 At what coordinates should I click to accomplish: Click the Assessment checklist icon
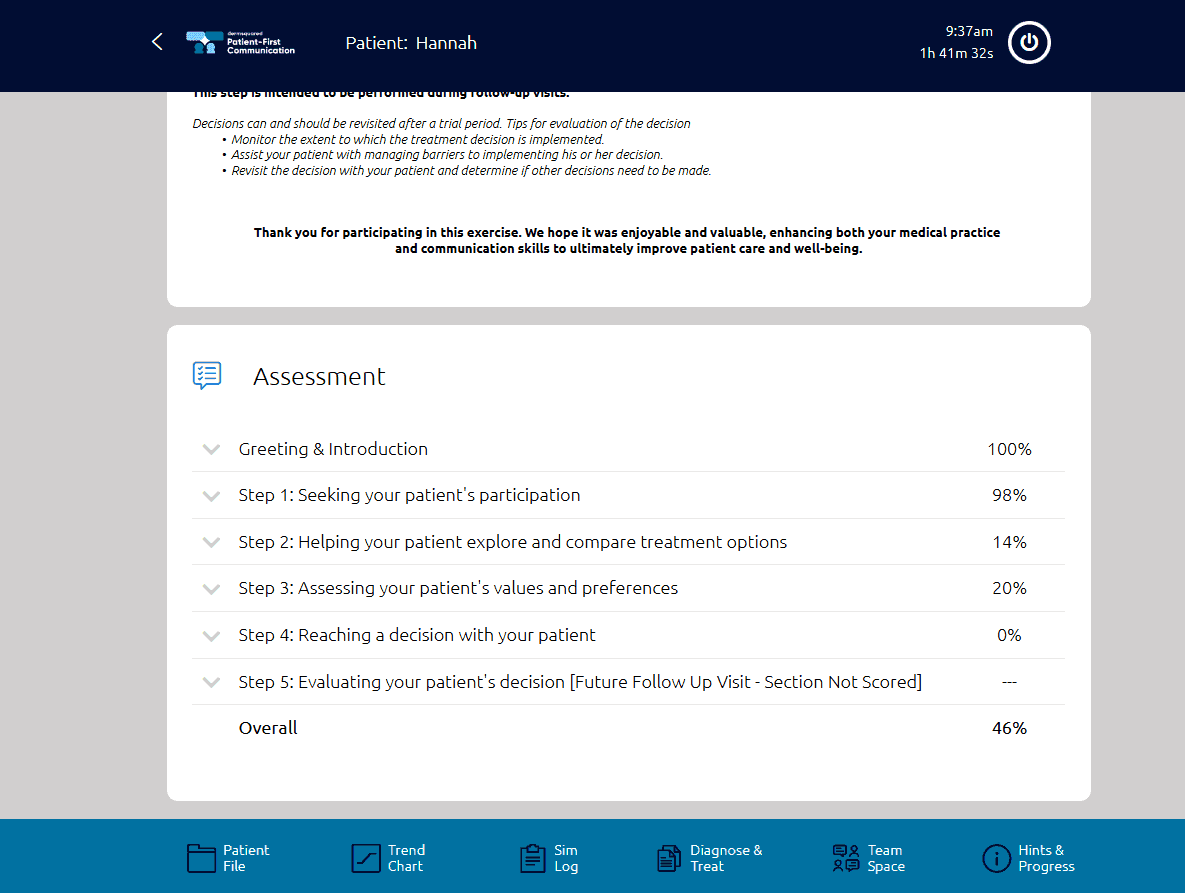pos(207,376)
